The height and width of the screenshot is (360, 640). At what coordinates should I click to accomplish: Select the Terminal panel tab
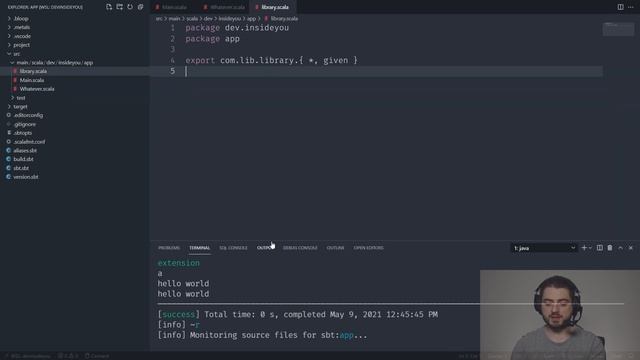tap(200, 248)
